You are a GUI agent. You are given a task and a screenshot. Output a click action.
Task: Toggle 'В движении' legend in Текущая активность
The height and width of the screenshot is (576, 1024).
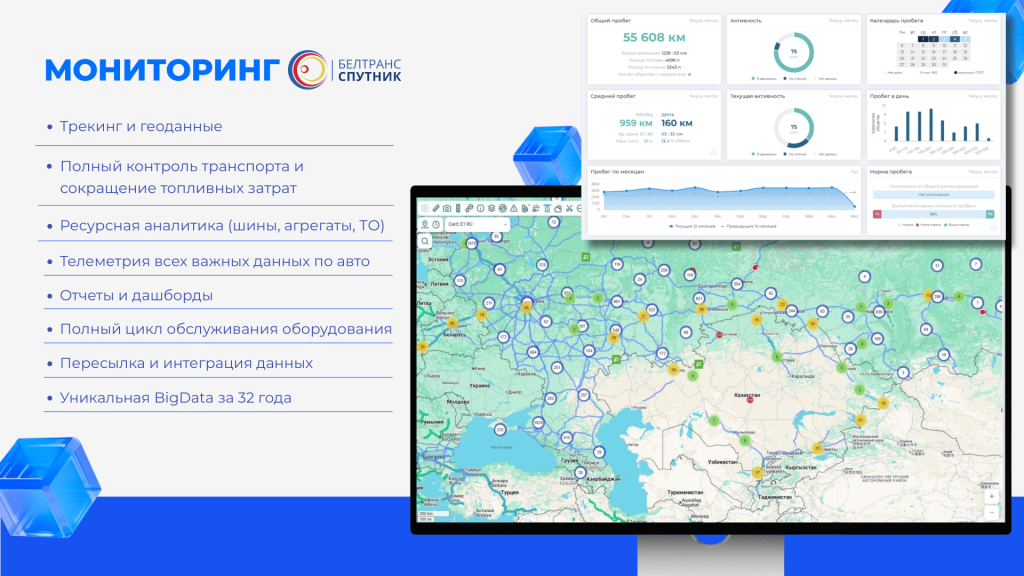764,154
